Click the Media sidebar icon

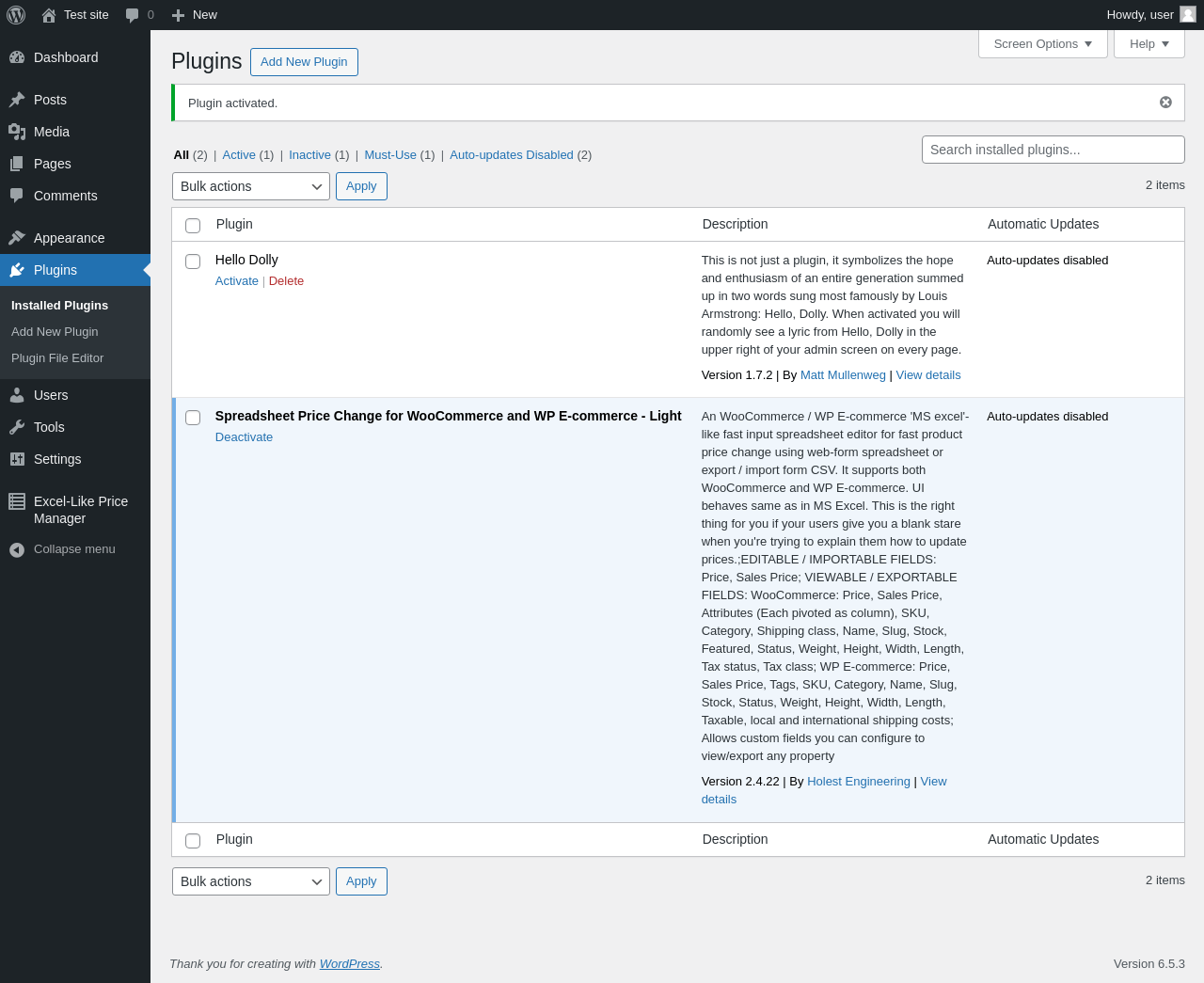17,132
